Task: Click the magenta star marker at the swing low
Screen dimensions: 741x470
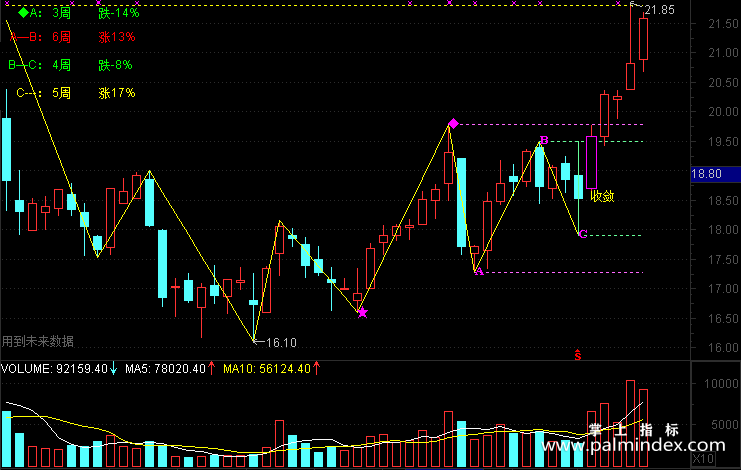Action: [362, 313]
